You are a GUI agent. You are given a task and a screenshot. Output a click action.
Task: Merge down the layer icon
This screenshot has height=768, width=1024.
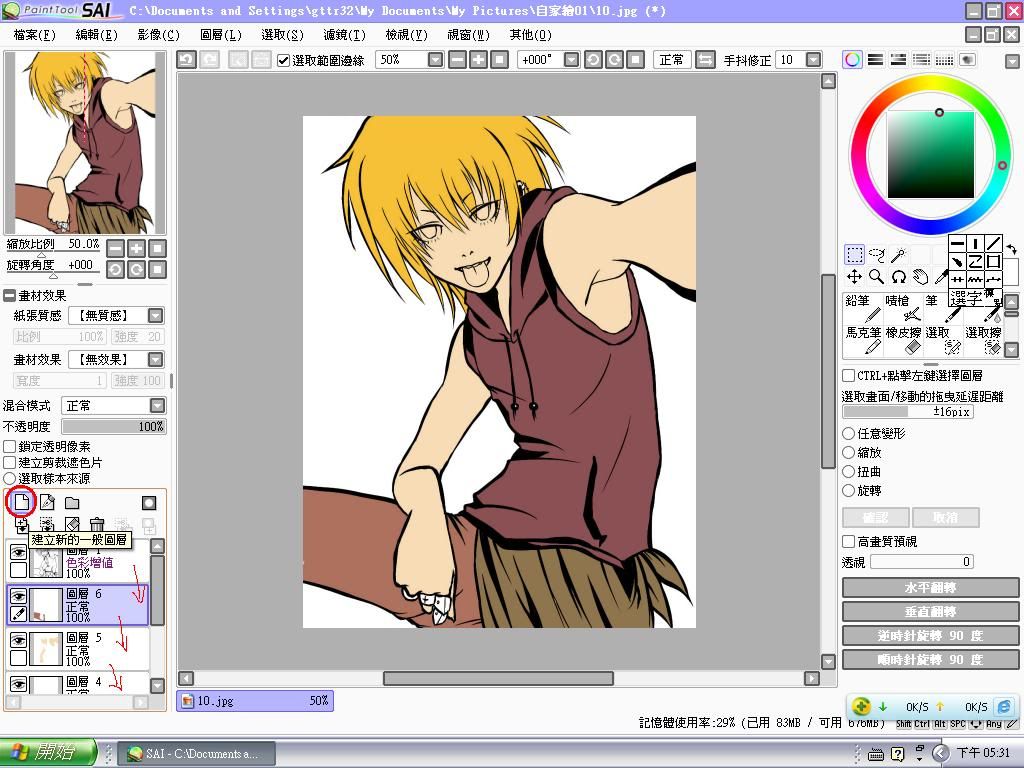pyautogui.click(x=47, y=524)
